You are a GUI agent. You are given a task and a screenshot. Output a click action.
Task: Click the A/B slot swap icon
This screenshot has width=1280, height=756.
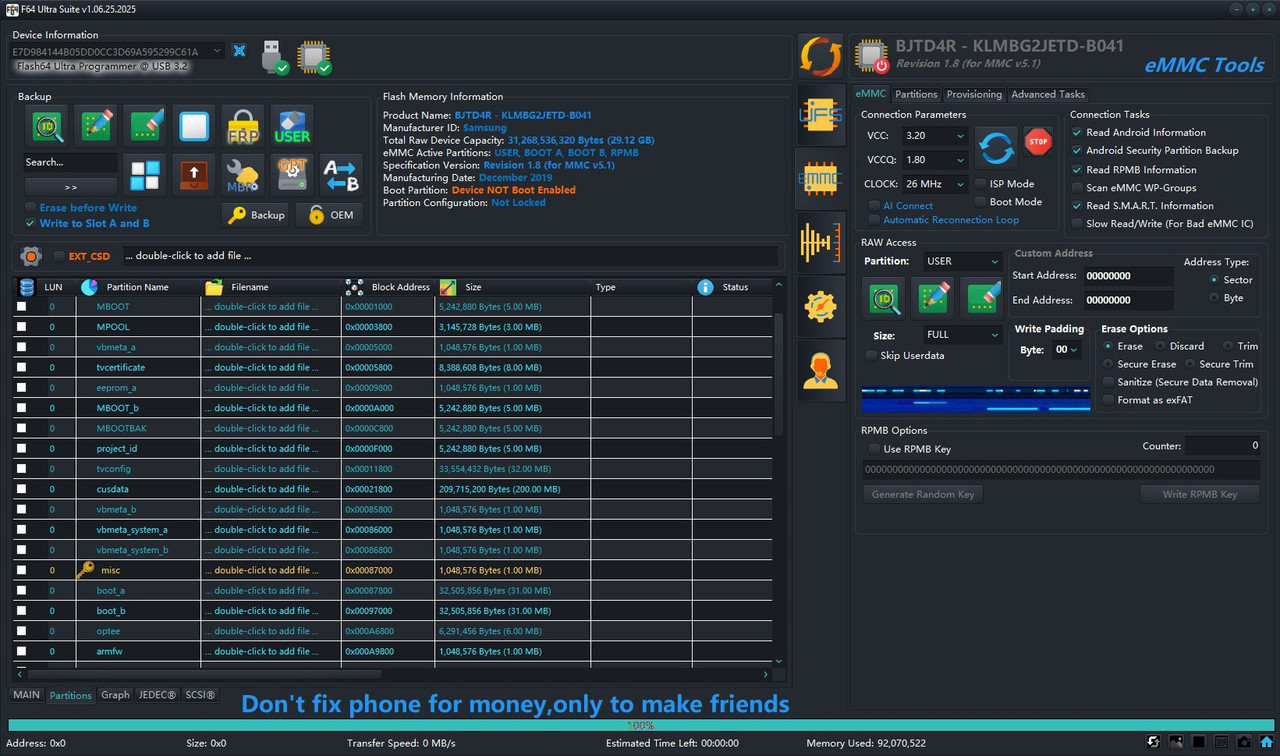341,176
